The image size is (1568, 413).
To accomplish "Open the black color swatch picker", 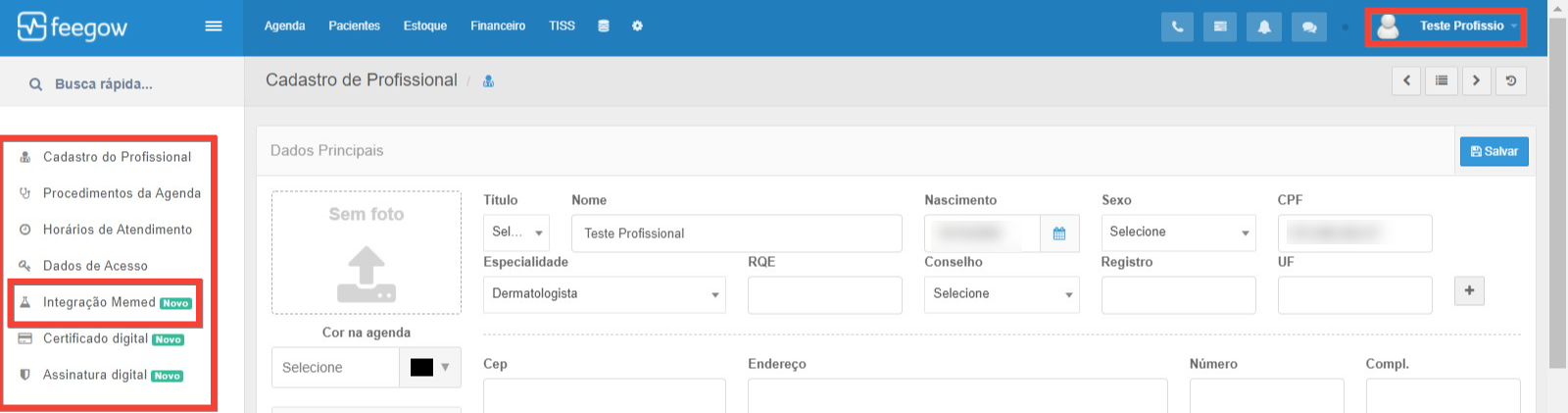I will click(x=430, y=368).
